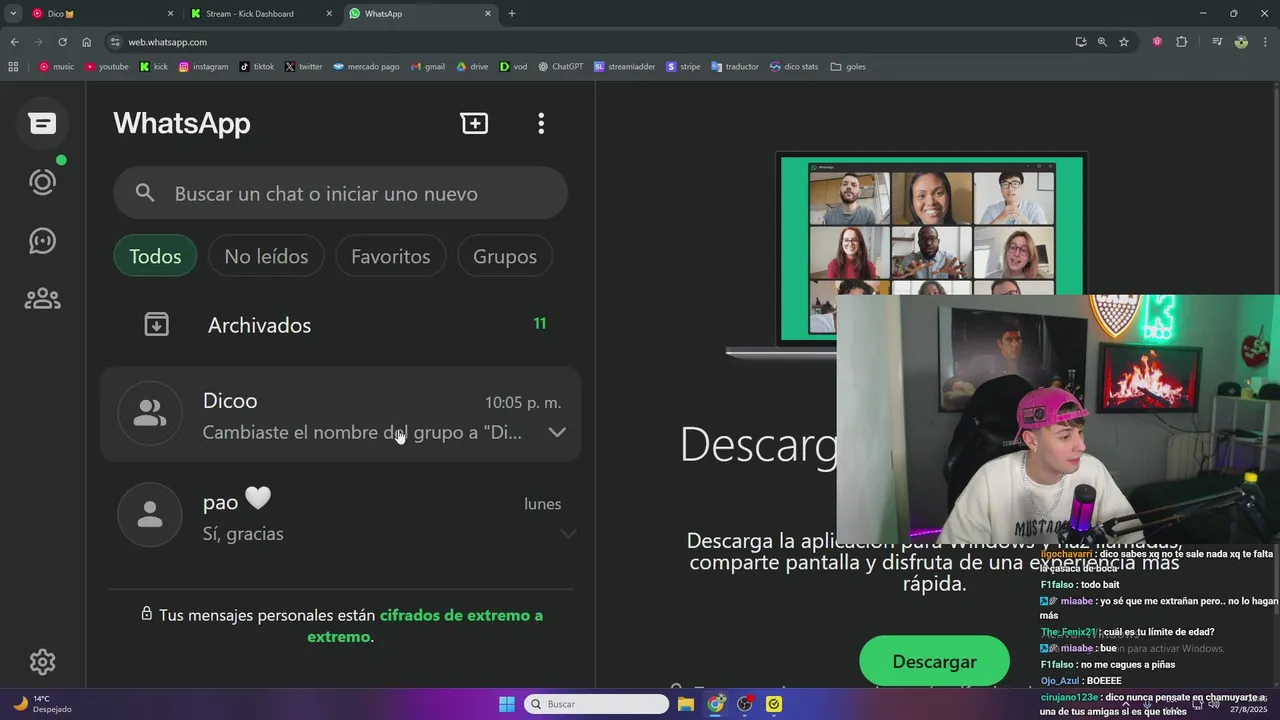Select the No leídos filter
The image size is (1280, 720).
[266, 256]
